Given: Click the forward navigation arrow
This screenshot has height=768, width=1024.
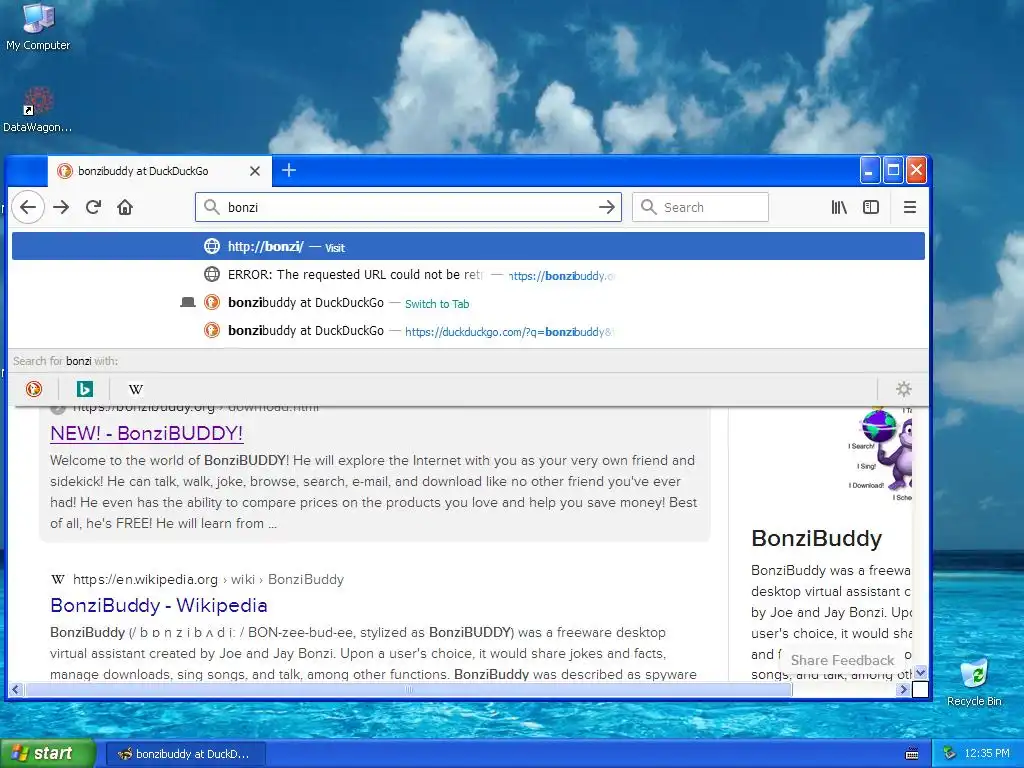Looking at the screenshot, I should pyautogui.click(x=61, y=208).
